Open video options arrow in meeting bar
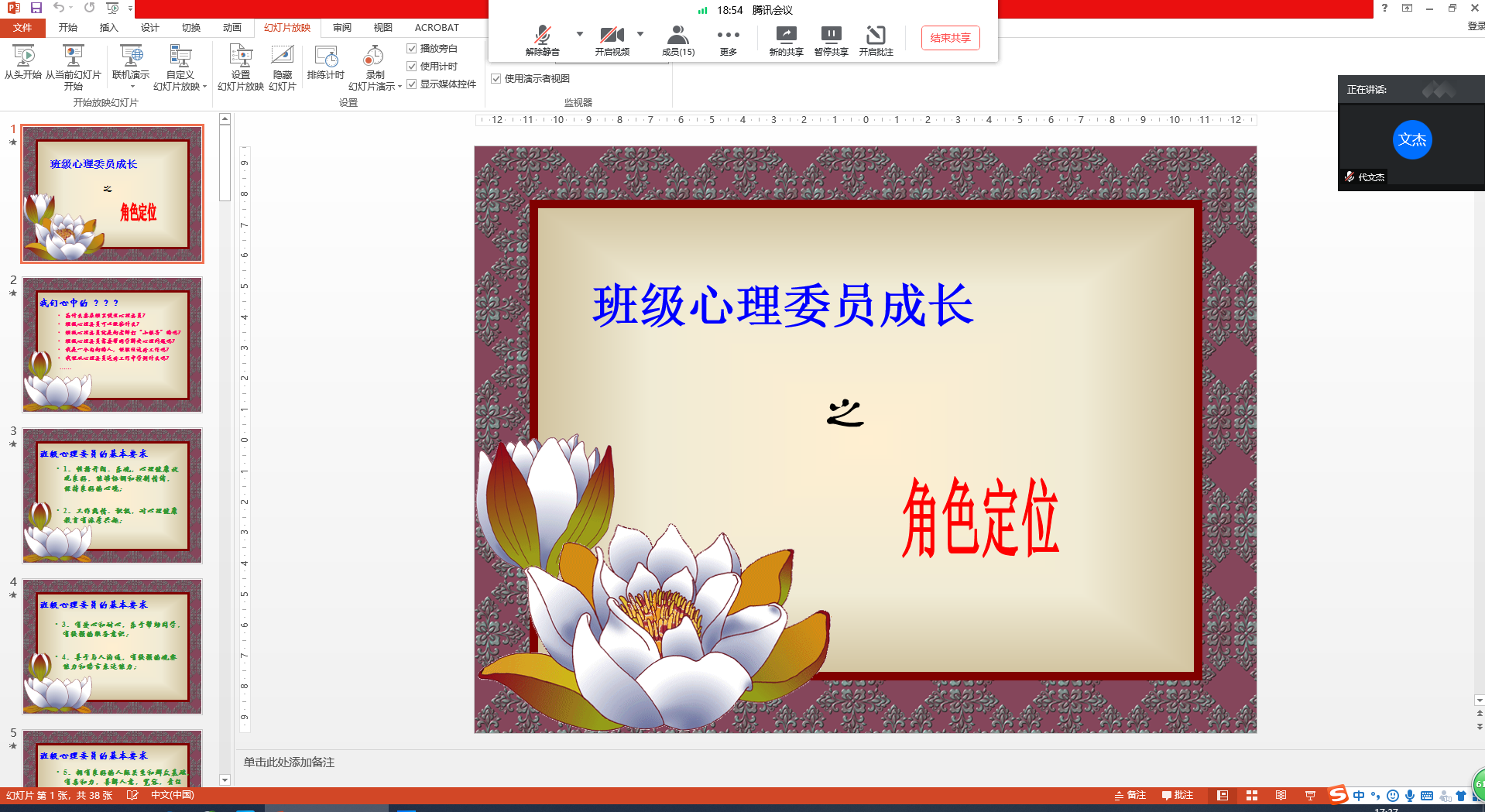This screenshot has width=1485, height=812. click(640, 34)
